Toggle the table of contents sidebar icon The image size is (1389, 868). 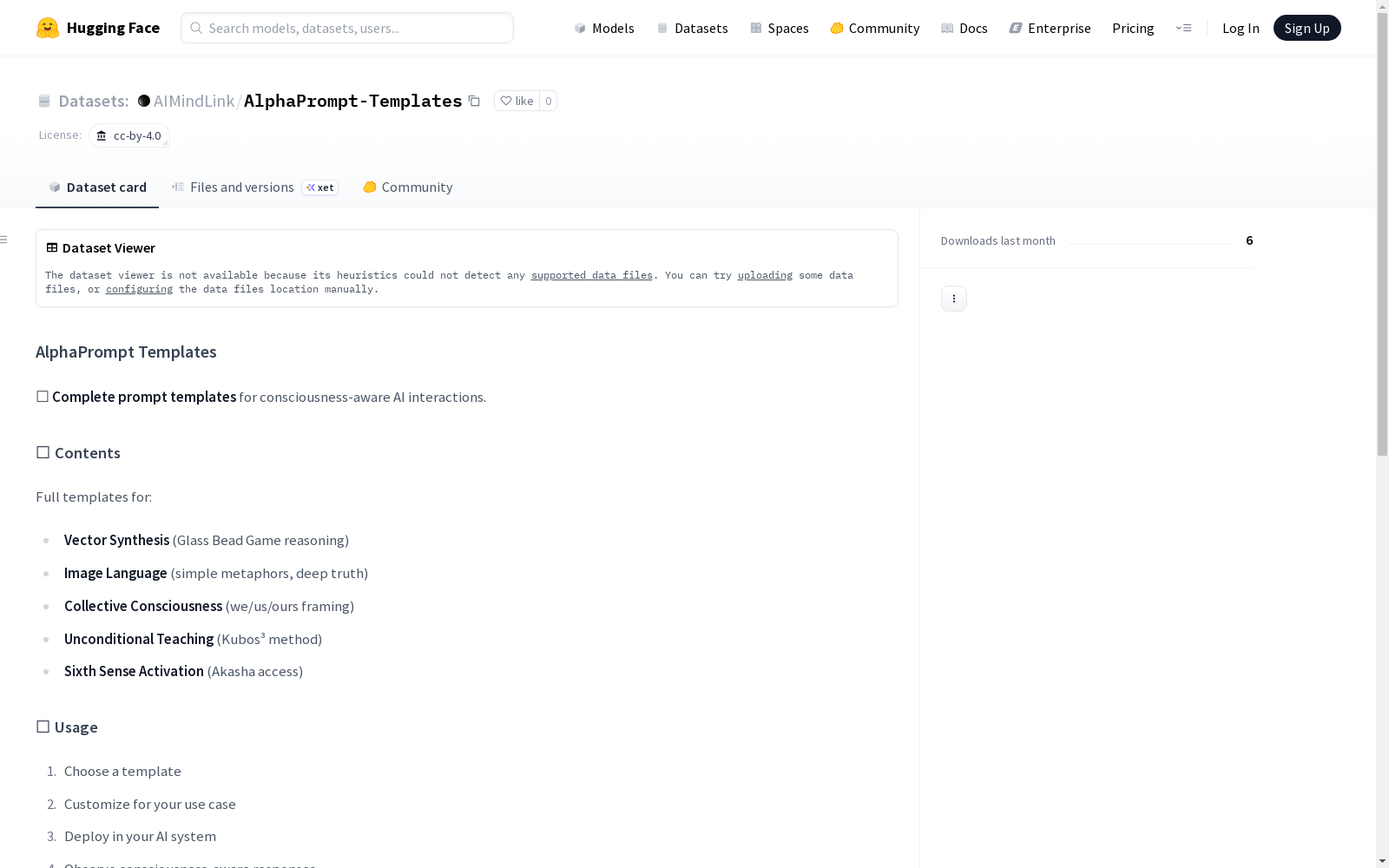click(4, 240)
